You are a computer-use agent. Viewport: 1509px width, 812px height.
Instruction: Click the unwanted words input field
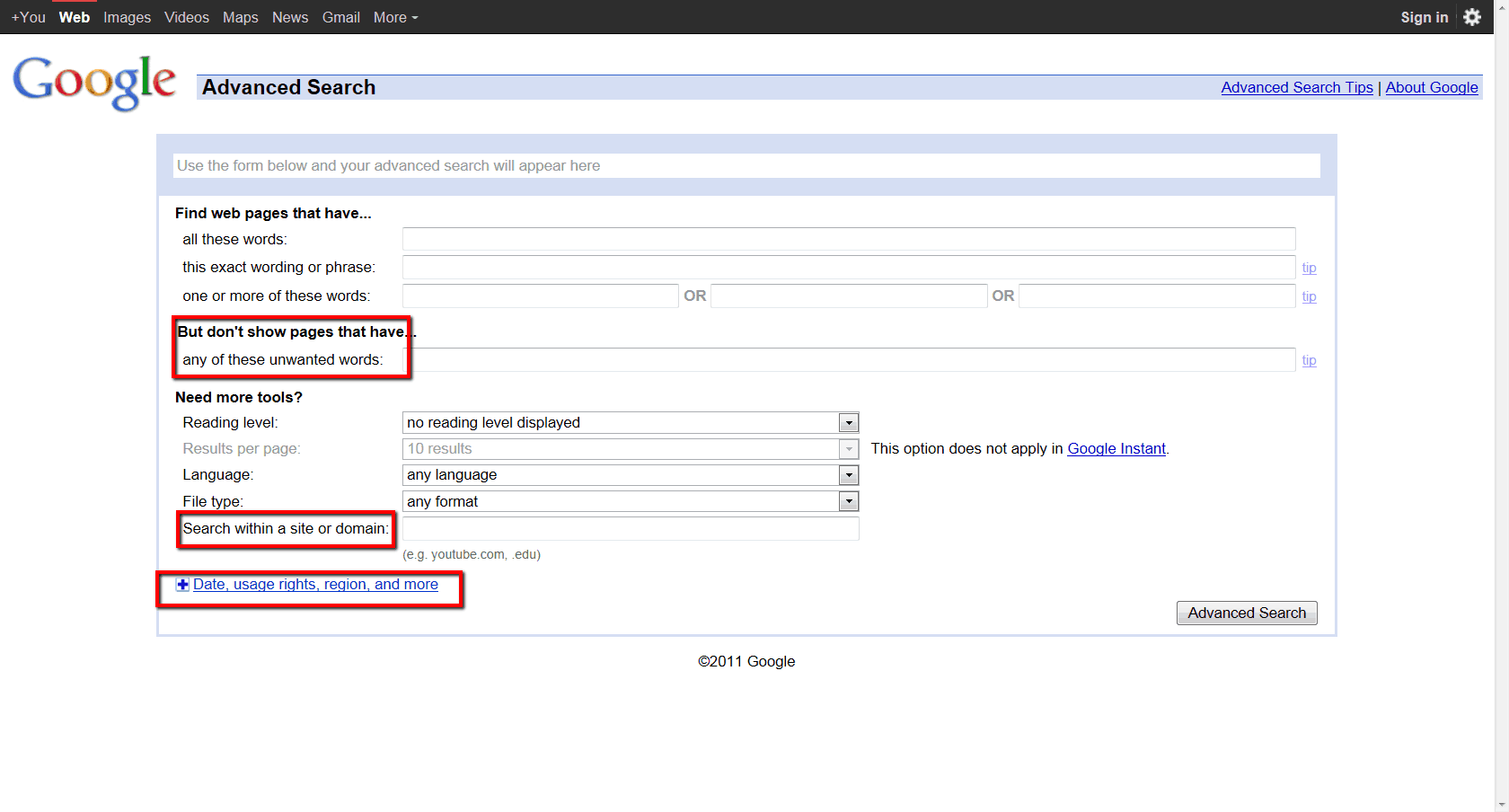[852, 360]
